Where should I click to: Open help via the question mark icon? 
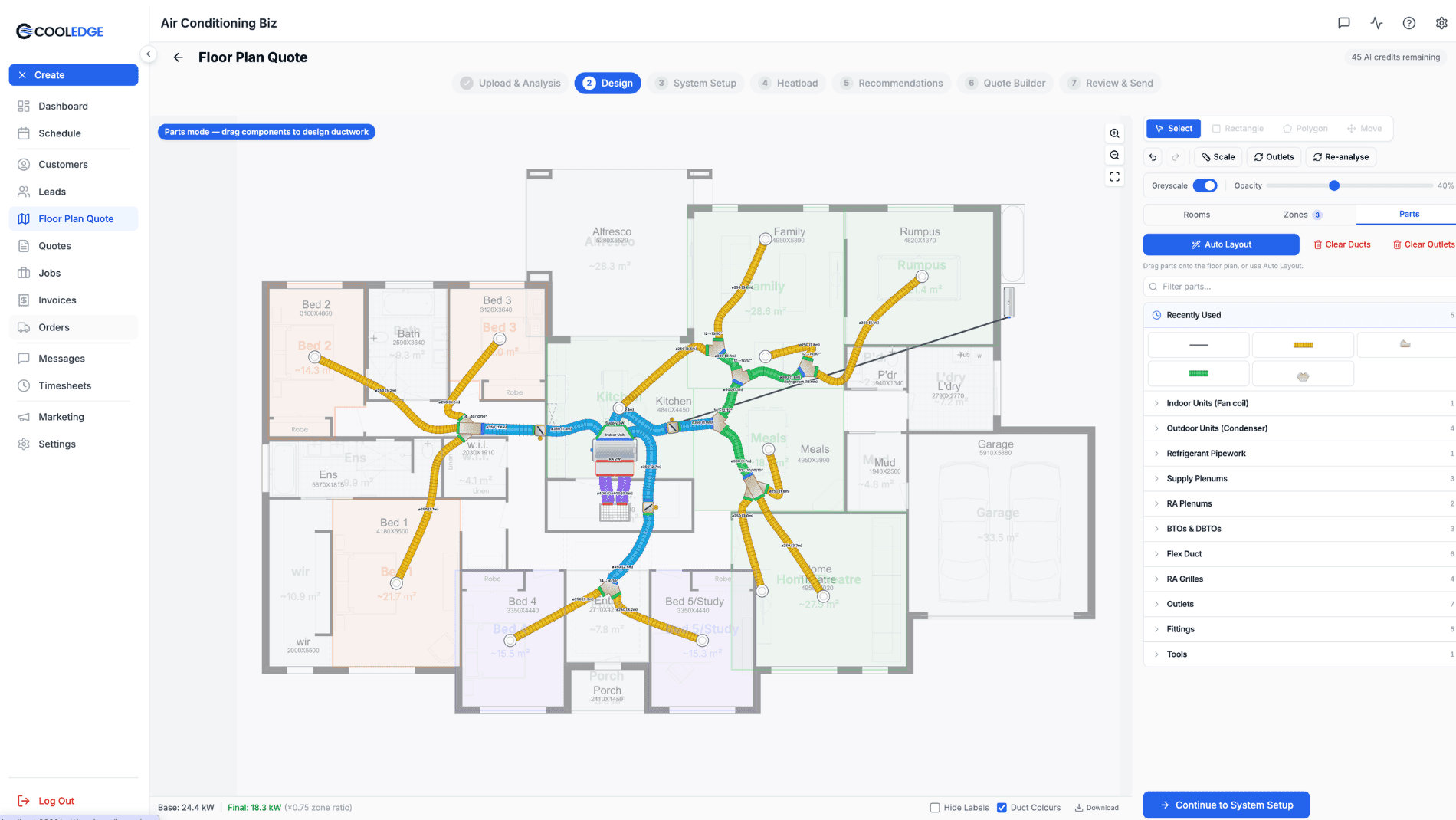1408,23
